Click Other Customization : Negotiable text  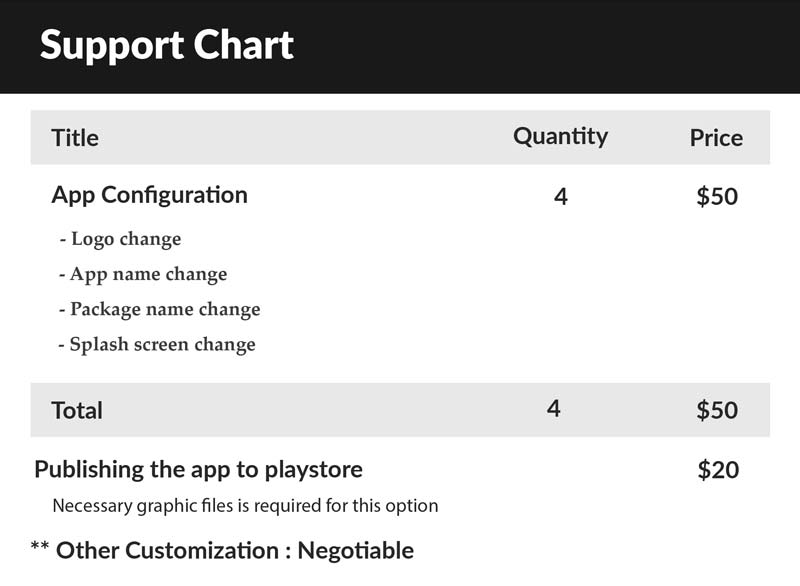coord(235,551)
